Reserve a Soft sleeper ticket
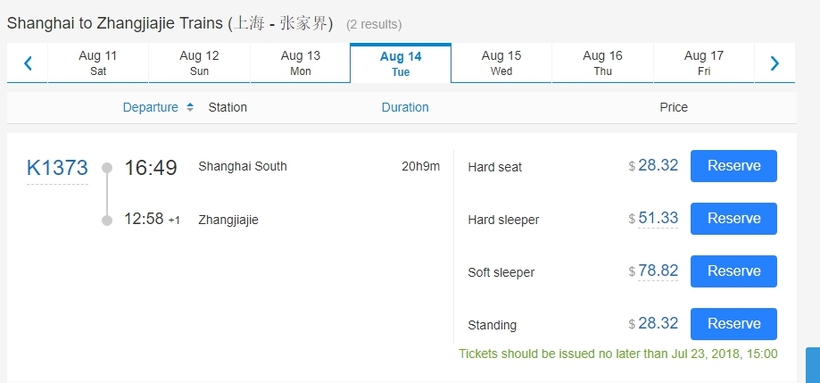The image size is (820, 383). click(x=734, y=271)
